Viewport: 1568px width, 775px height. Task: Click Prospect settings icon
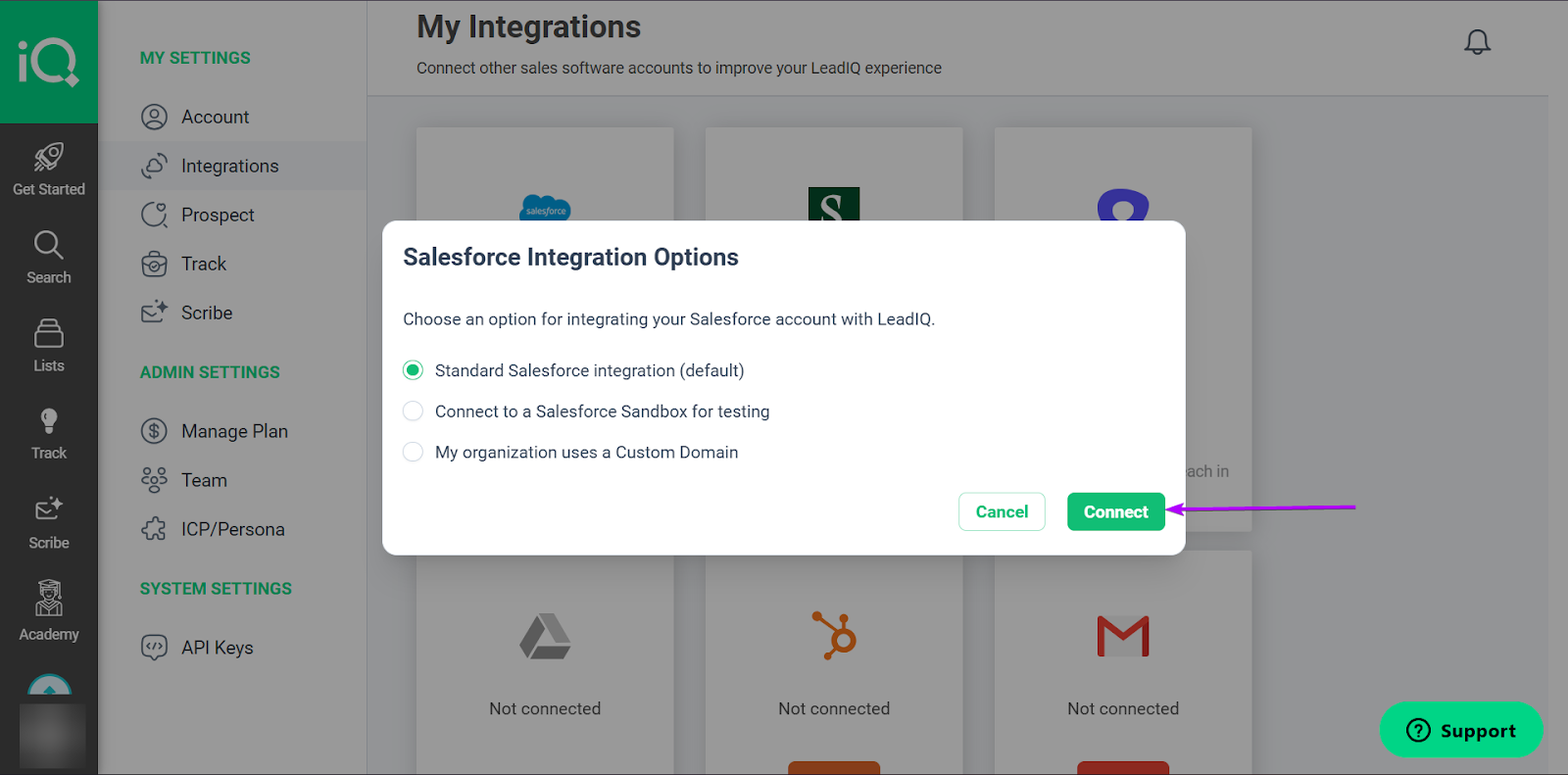(x=154, y=215)
